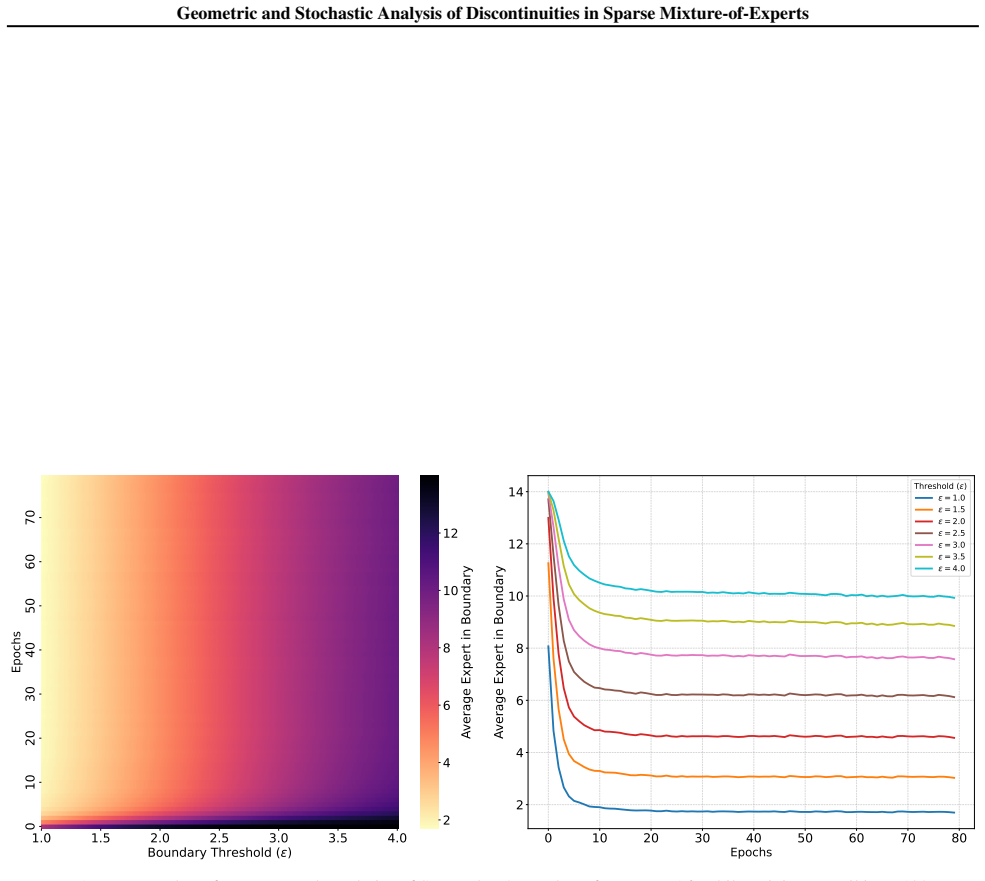Screen dimensions: 985x881
Task: Click the magma colorbar gradient beside the heatmap
Action: (x=429, y=652)
